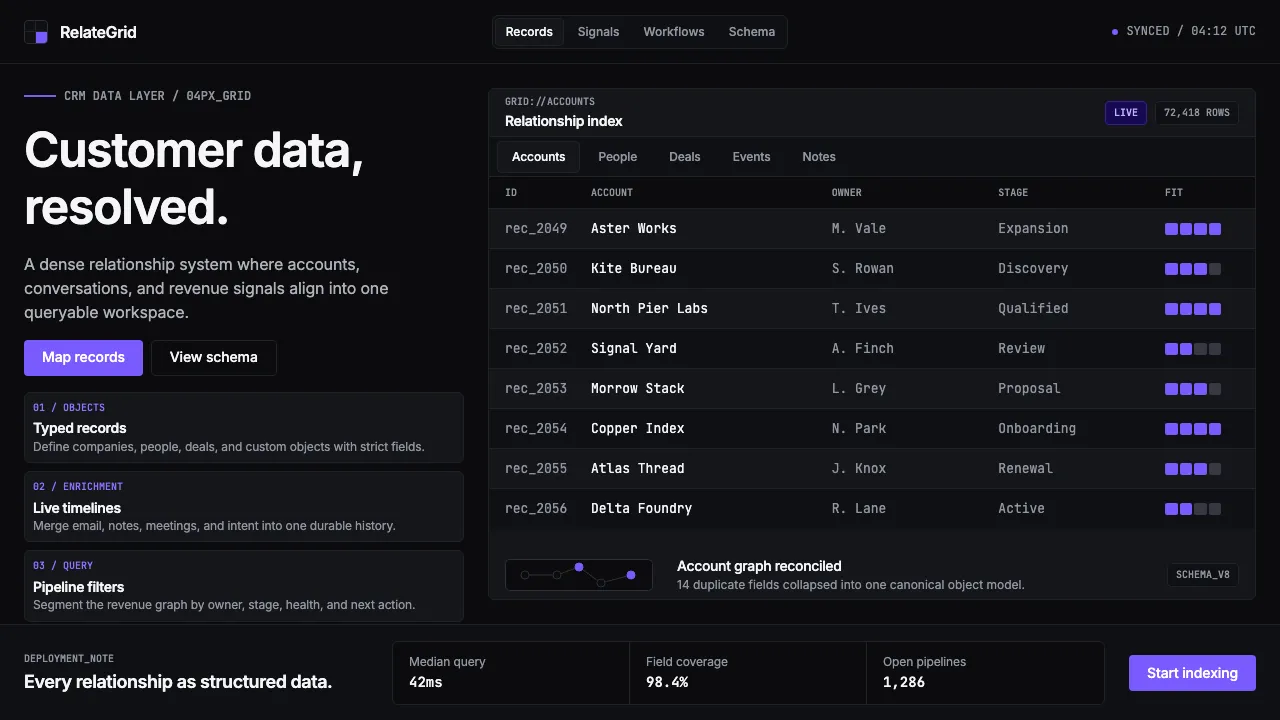This screenshot has width=1280, height=720.
Task: Click the Expansion stage cell
Action: point(1033,228)
